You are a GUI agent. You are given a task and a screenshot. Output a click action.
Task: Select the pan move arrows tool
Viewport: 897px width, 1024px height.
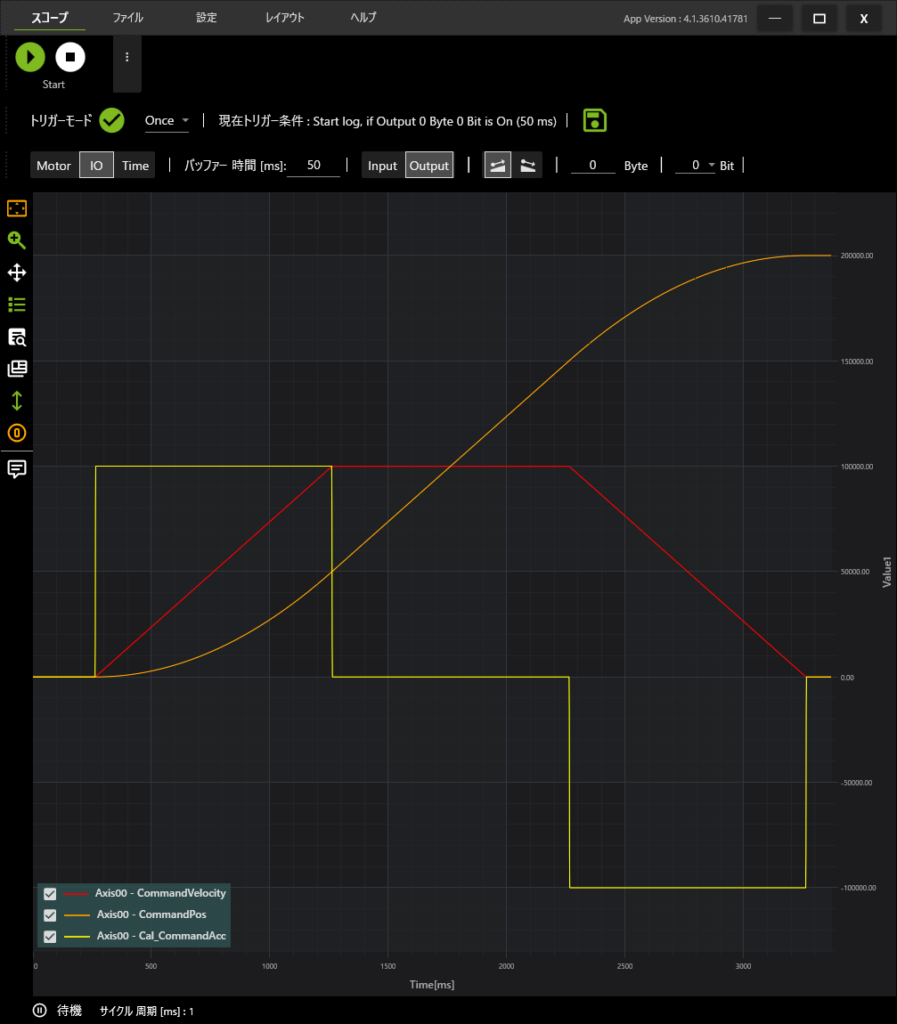pyautogui.click(x=17, y=272)
